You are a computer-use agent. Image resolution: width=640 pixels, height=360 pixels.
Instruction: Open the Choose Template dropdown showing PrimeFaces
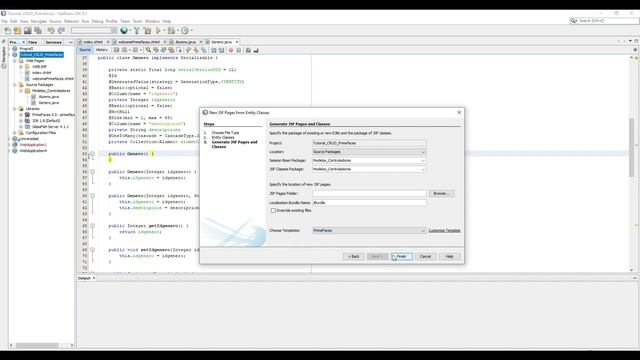(423, 231)
